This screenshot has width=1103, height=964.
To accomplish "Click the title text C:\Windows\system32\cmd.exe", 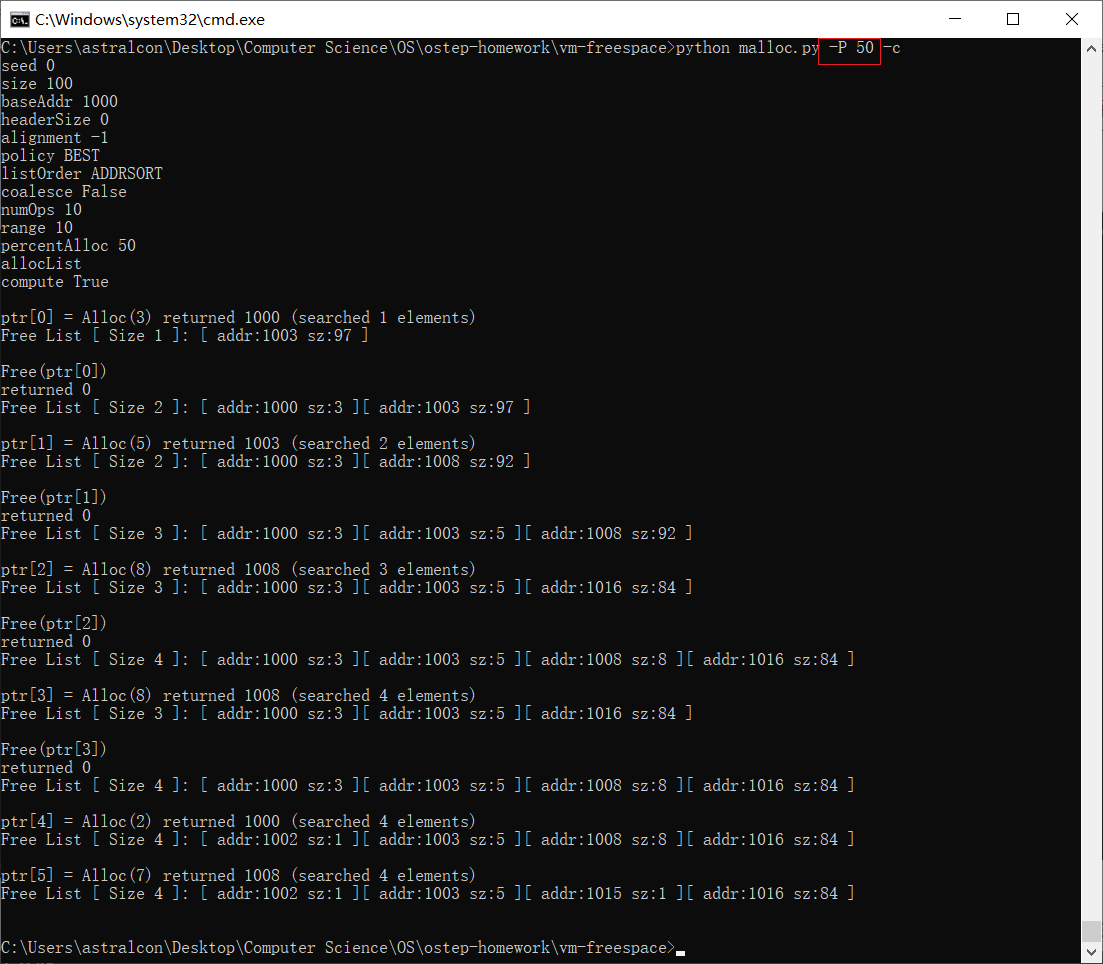I will (150, 20).
